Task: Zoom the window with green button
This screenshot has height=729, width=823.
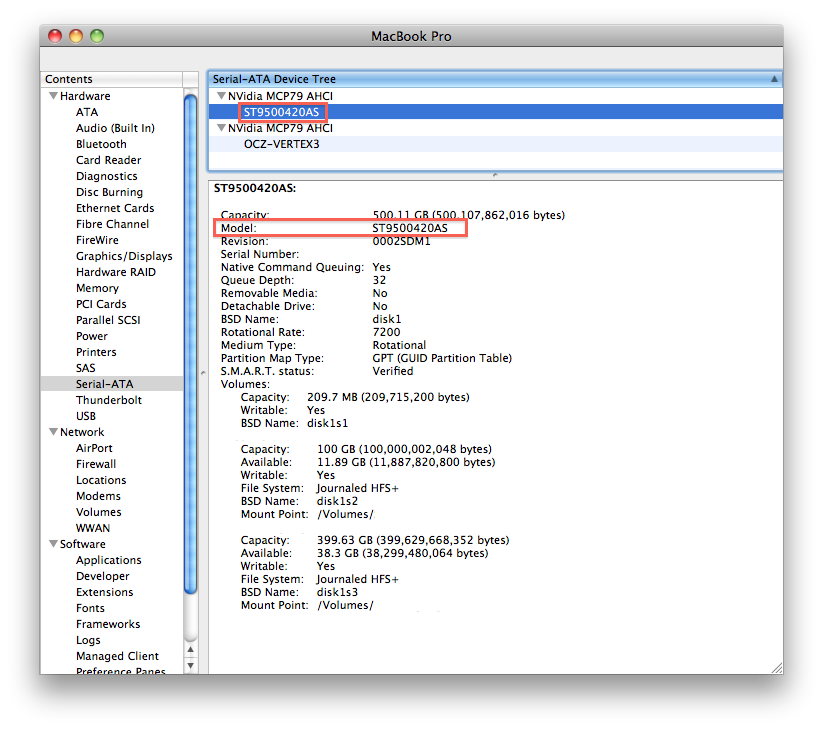Action: pyautogui.click(x=97, y=36)
